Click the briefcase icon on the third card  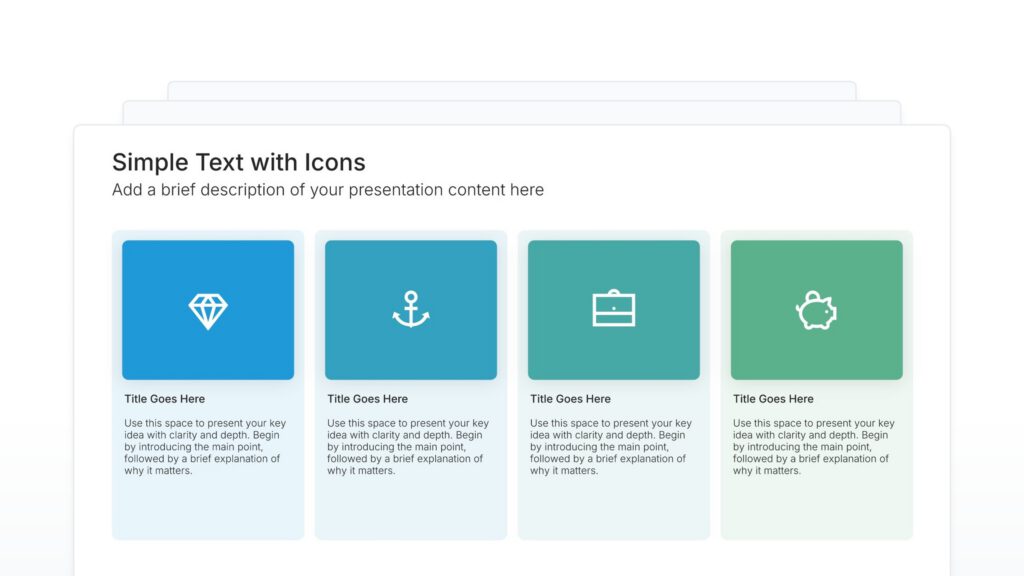click(x=613, y=309)
